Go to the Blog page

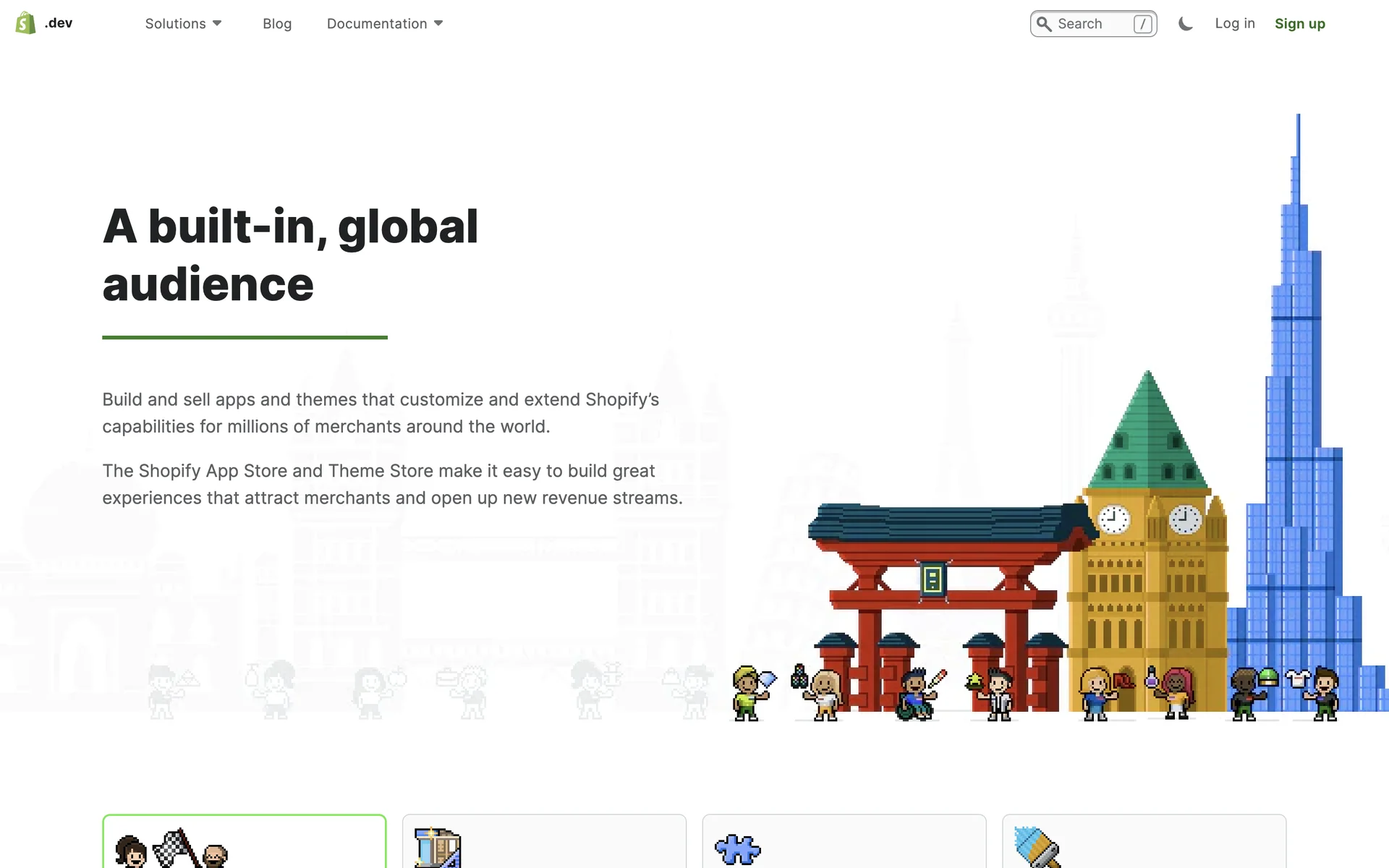[277, 24]
